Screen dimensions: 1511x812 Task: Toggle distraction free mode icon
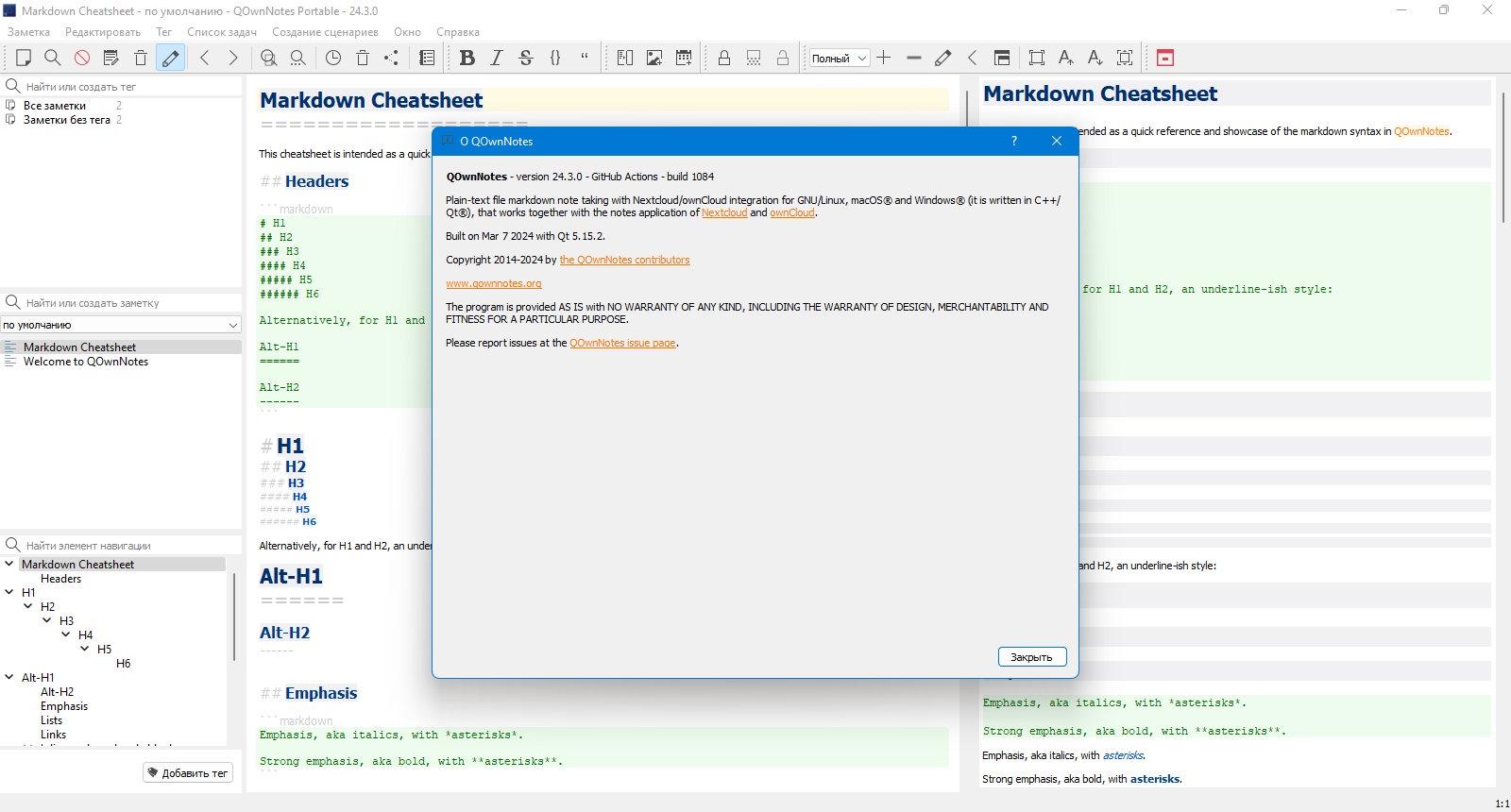[1037, 58]
